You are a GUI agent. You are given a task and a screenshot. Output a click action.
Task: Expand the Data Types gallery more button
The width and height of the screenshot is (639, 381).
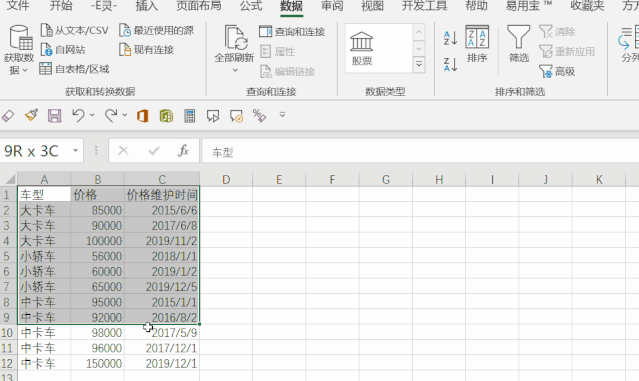[x=419, y=64]
